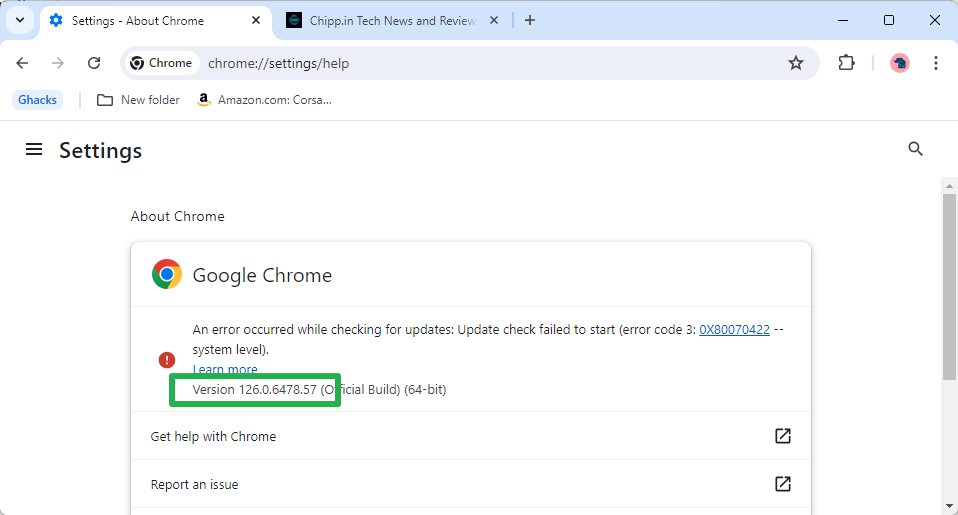958x515 pixels.
Task: Click the Chrome site info chip
Action: 161,63
